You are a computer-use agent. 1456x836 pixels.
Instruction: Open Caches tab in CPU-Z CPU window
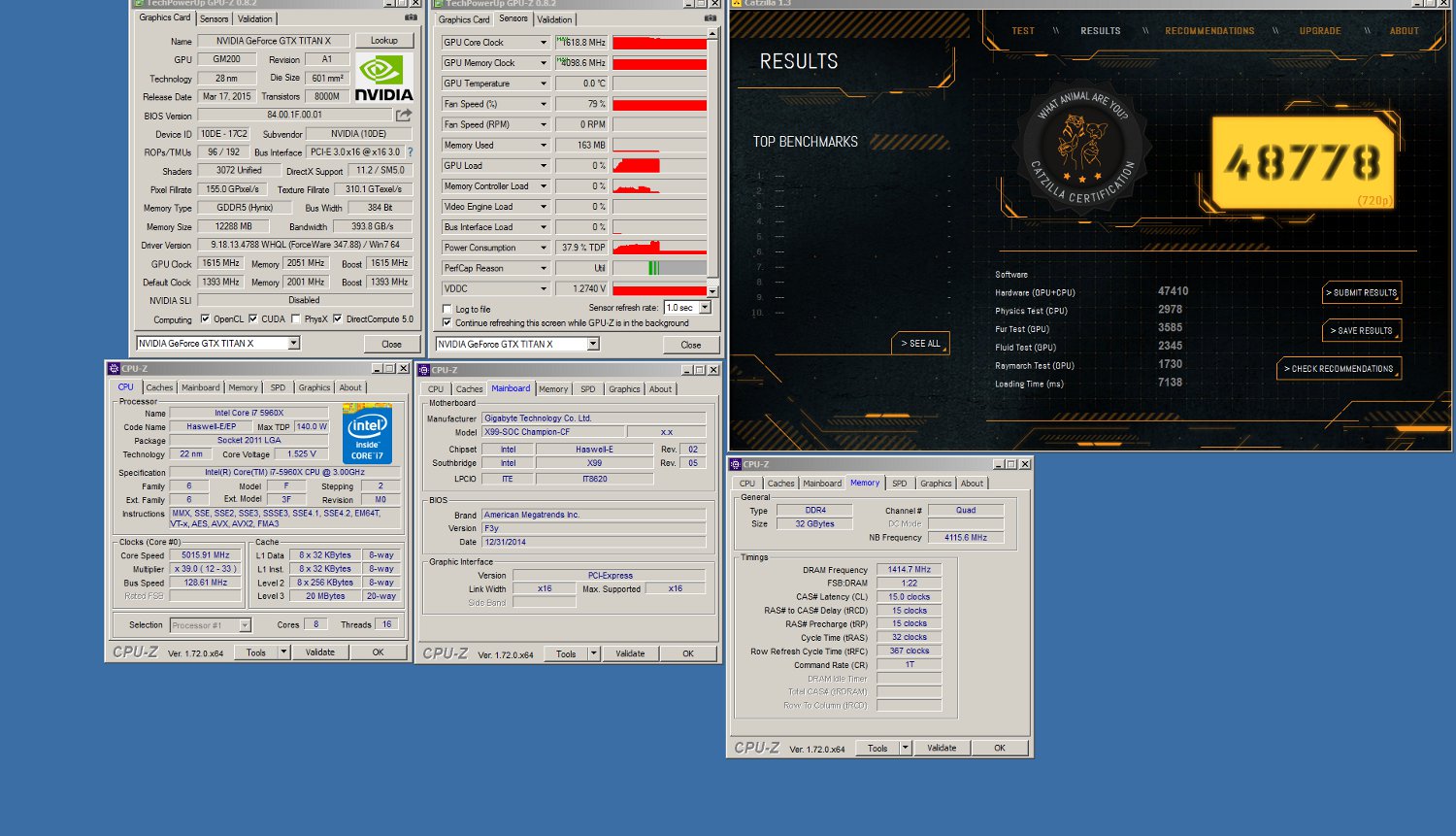click(x=159, y=387)
